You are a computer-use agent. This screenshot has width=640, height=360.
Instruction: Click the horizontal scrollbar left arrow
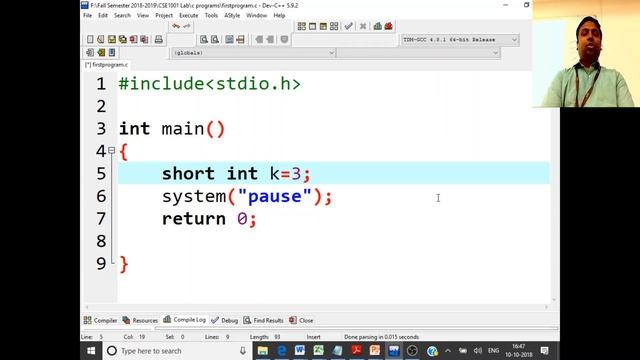[87, 307]
